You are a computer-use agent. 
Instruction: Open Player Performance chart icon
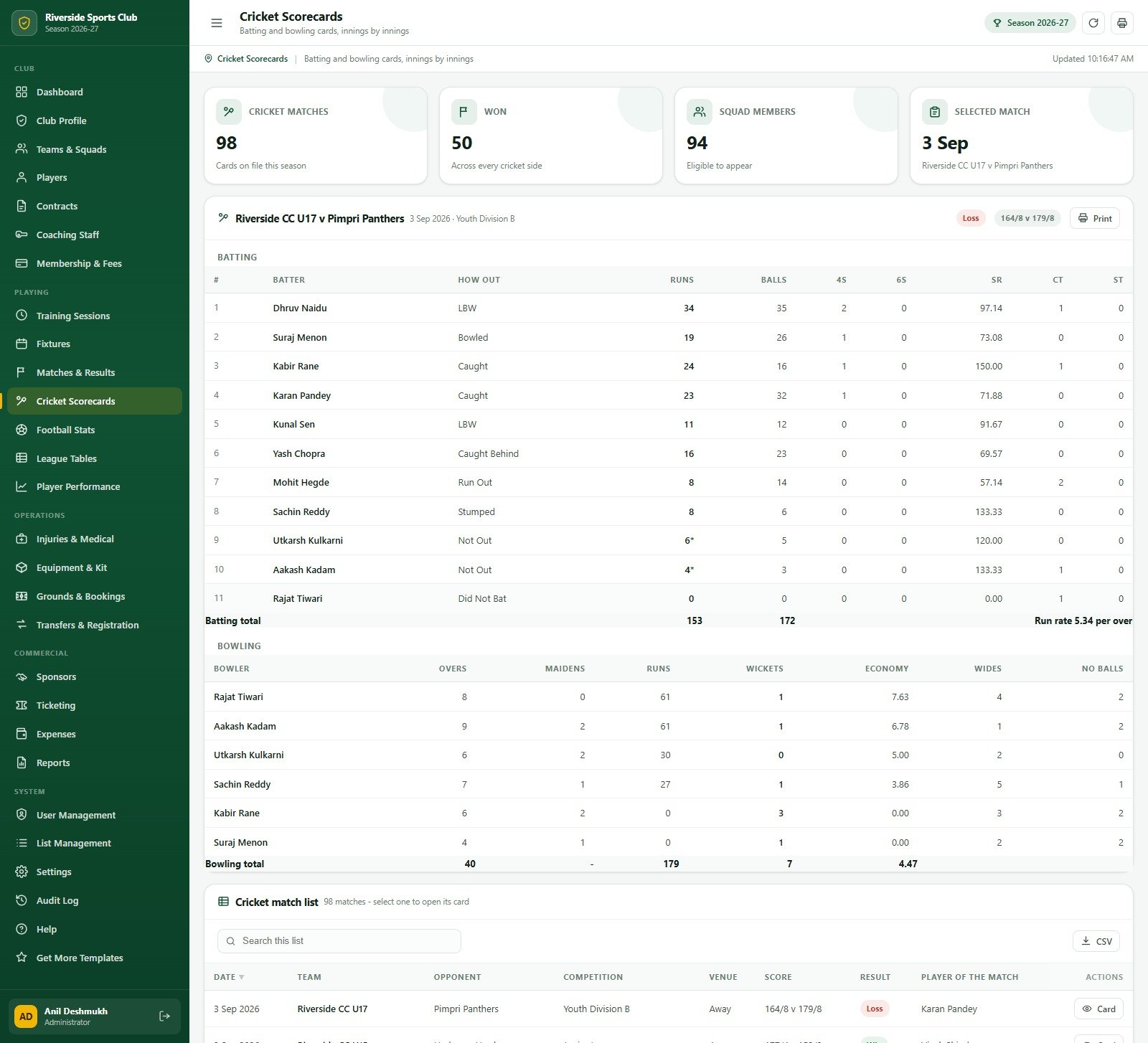tap(22, 486)
